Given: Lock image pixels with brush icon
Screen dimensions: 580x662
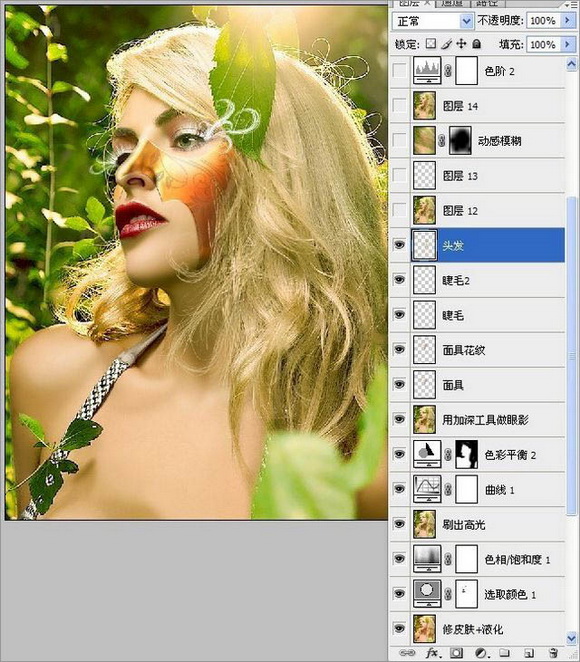Looking at the screenshot, I should tap(447, 43).
